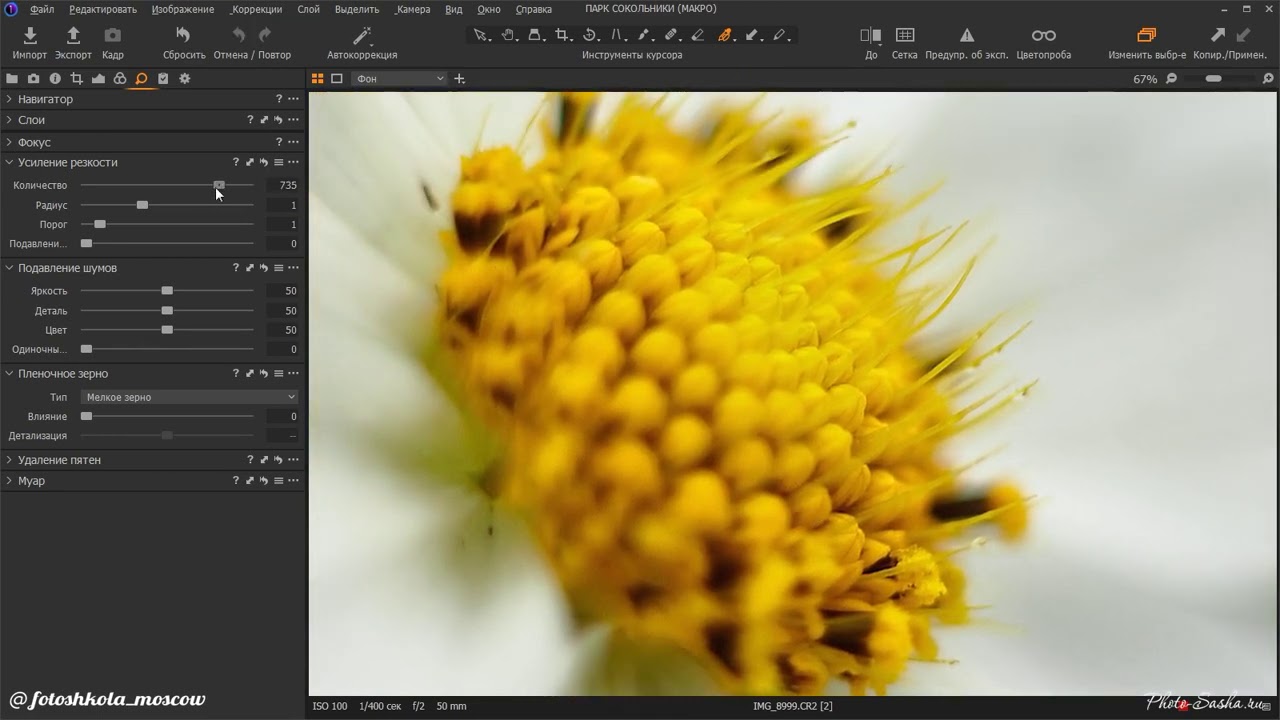Click the Автокоррекция magic wand icon

(x=362, y=36)
